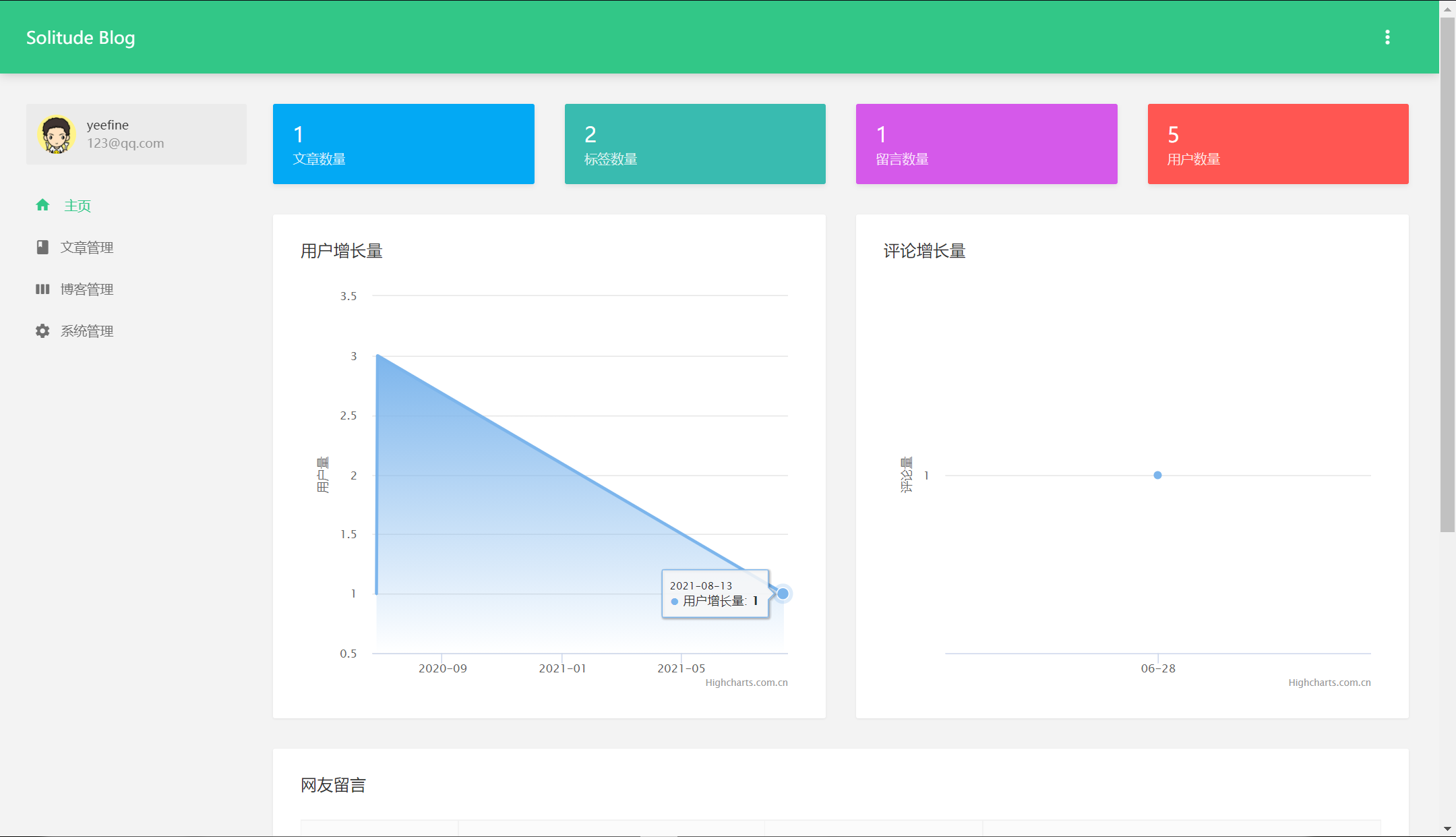Click the 06-28 data point in comment chart
This screenshot has height=837, width=1456.
point(1157,475)
